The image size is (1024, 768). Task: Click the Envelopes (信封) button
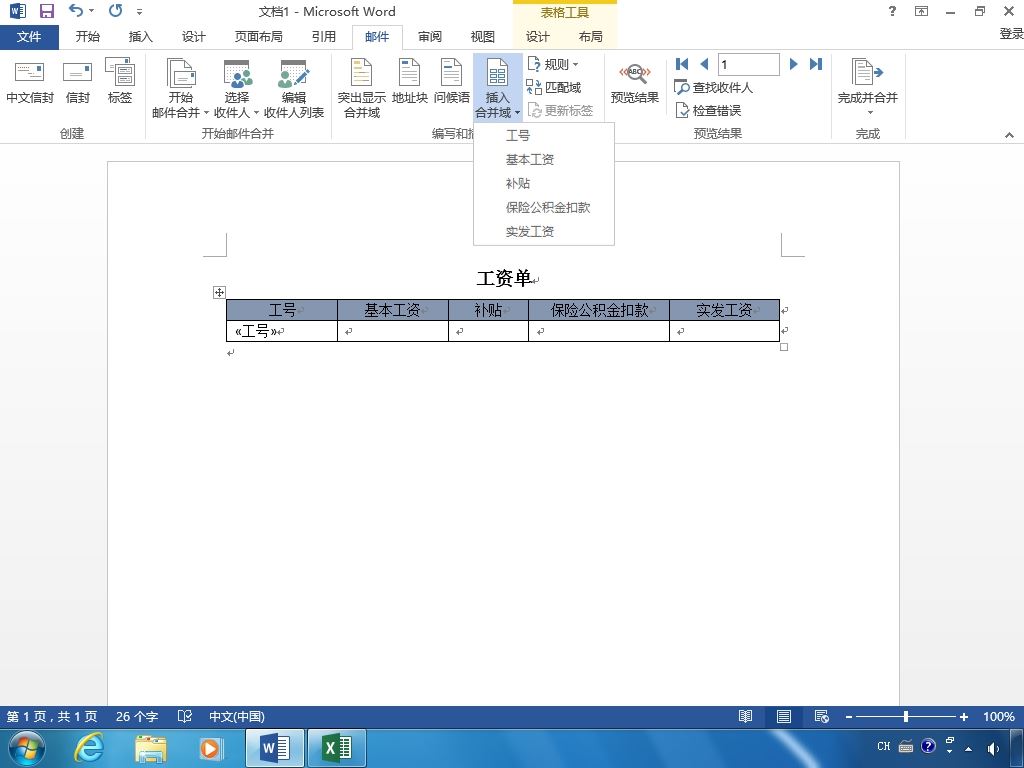pyautogui.click(x=78, y=83)
